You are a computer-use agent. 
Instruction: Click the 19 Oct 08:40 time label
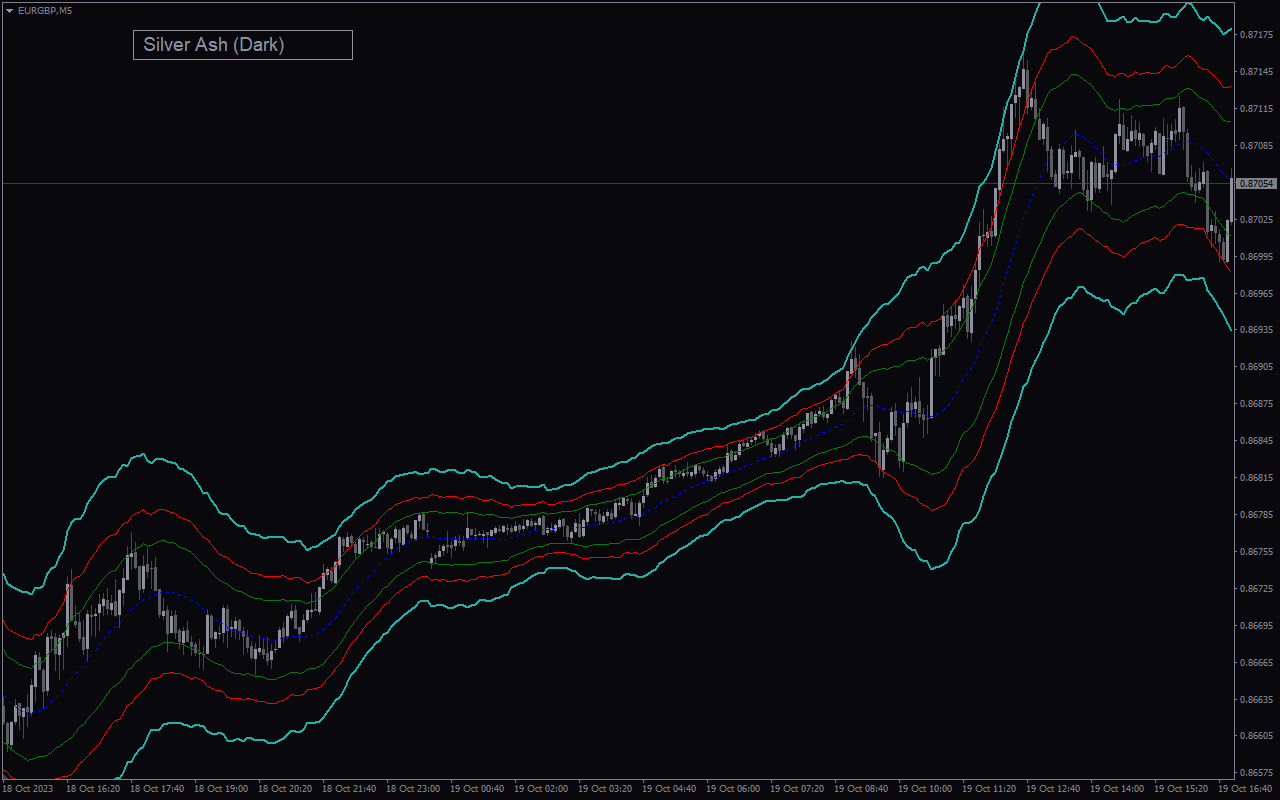[x=861, y=789]
